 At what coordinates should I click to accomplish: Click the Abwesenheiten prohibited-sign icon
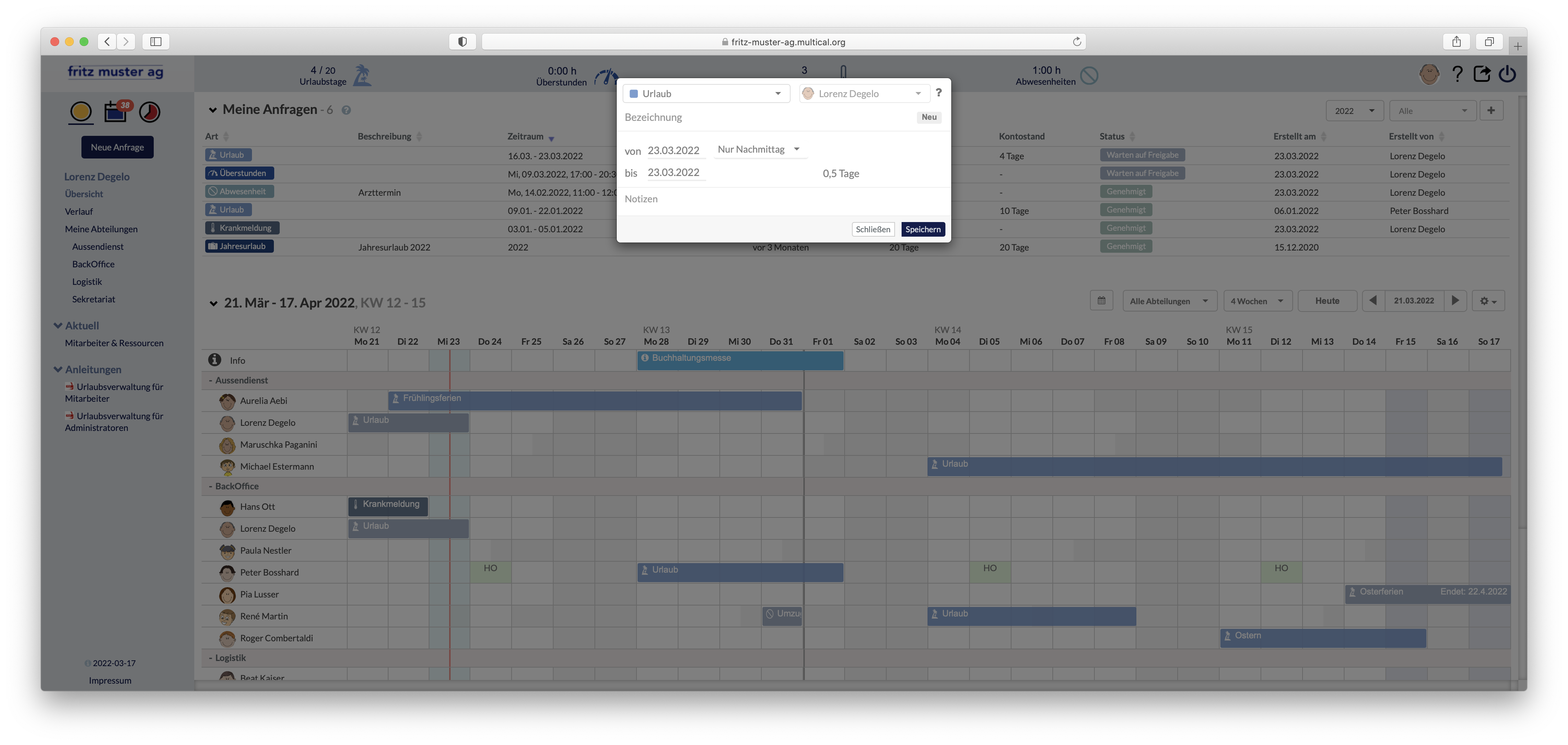pyautogui.click(x=1089, y=76)
